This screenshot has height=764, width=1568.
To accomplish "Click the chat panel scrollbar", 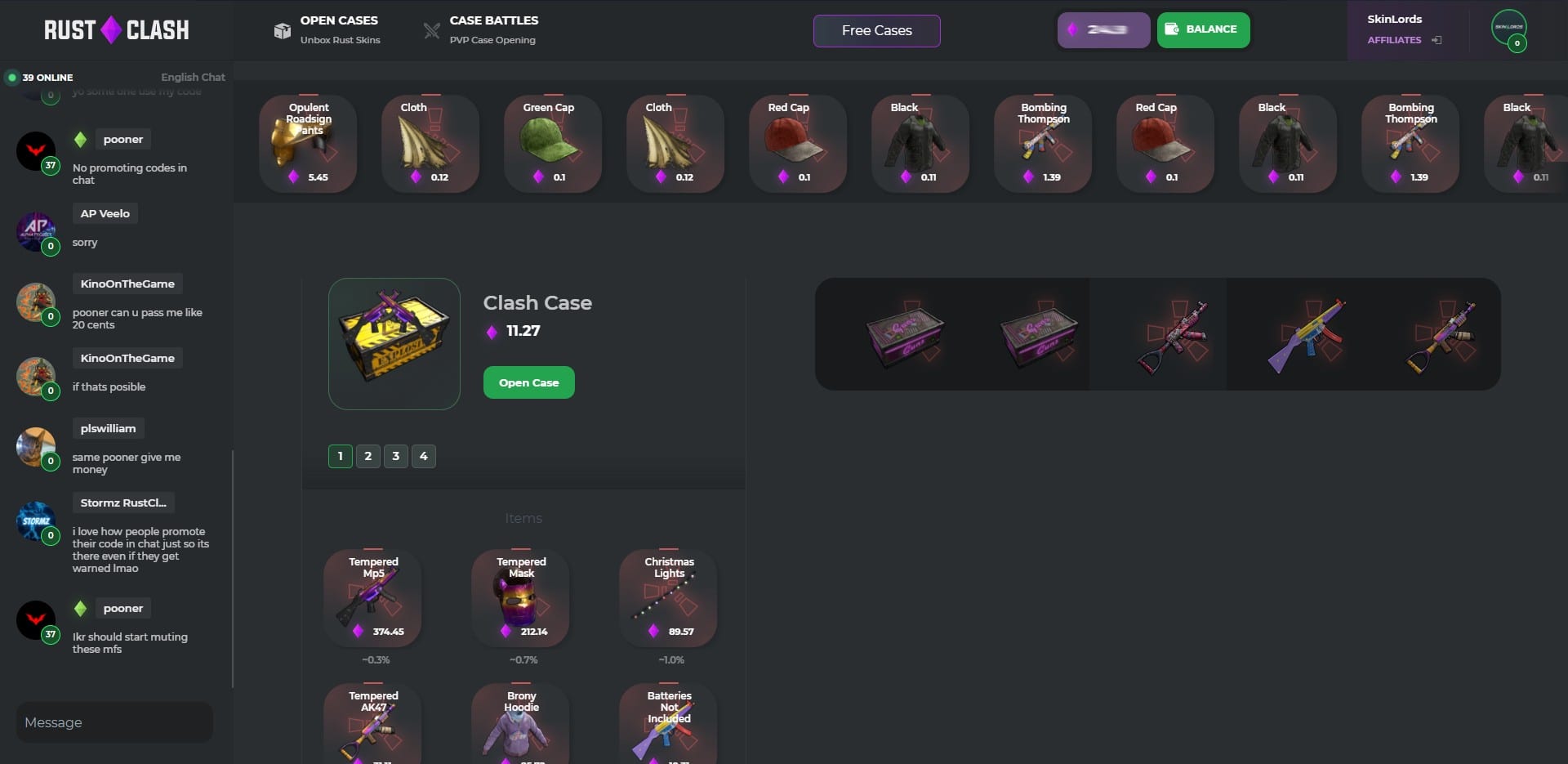I will tap(233, 568).
